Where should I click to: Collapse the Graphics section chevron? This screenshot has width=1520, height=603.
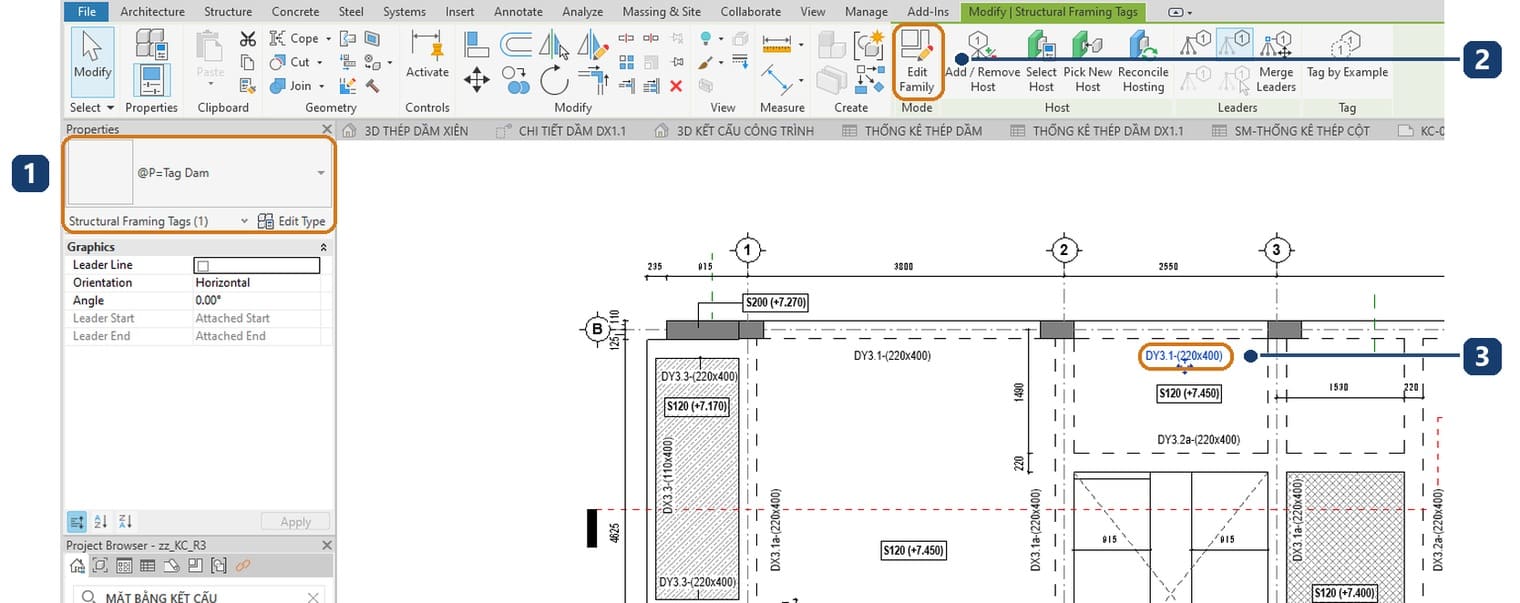(323, 247)
